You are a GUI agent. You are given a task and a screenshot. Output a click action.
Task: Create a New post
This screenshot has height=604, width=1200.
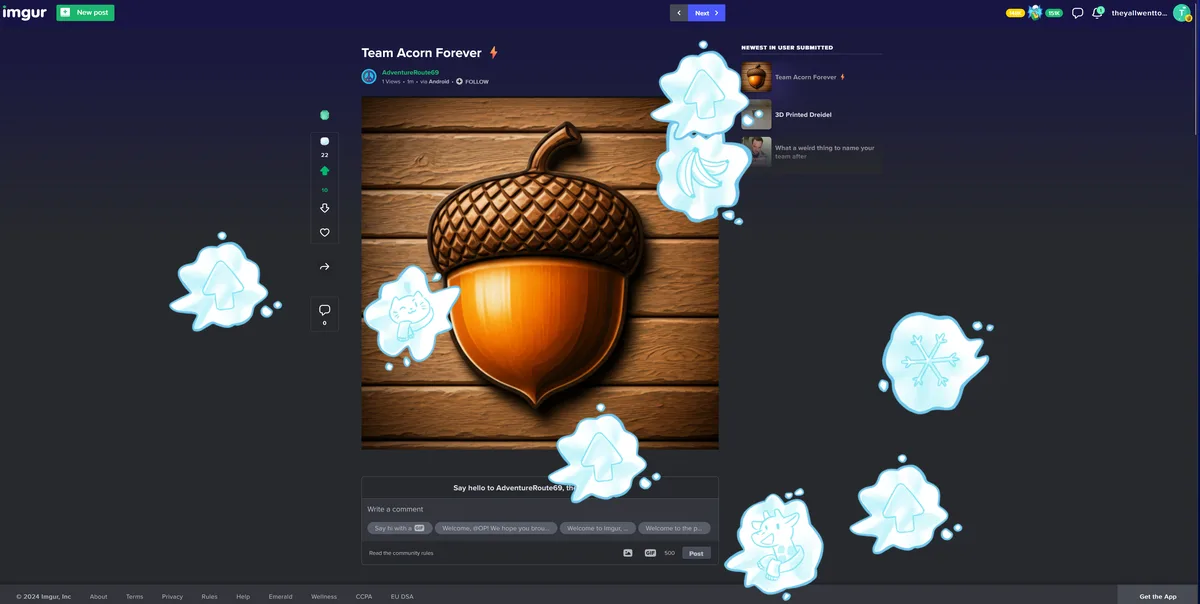(85, 13)
